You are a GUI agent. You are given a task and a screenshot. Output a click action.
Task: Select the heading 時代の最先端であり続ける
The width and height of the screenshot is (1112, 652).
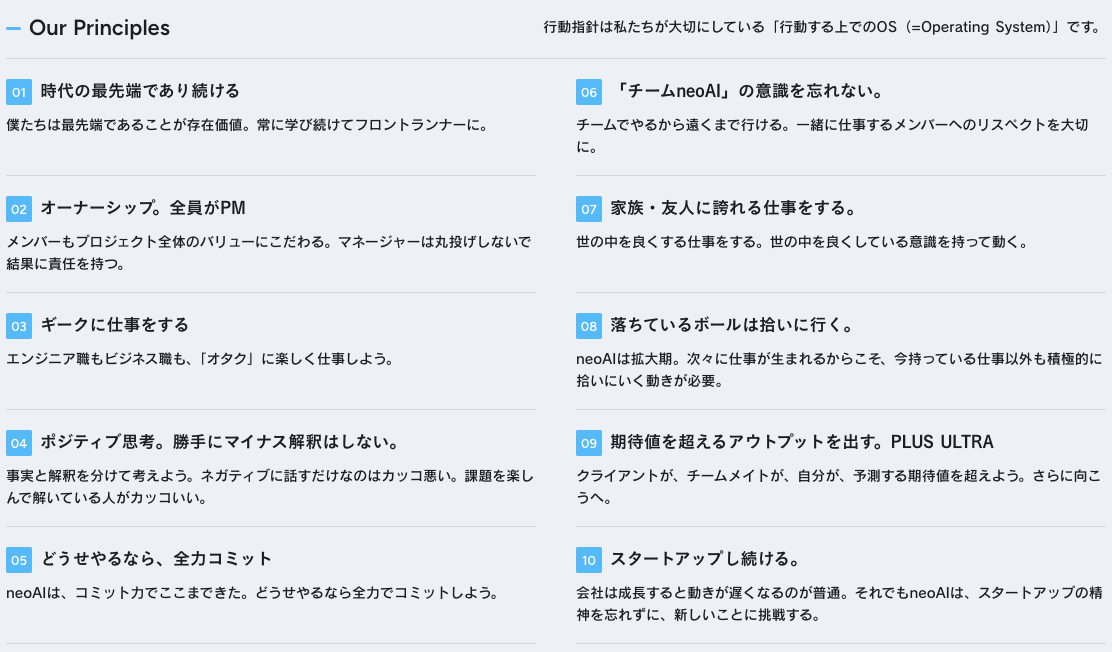coord(140,91)
